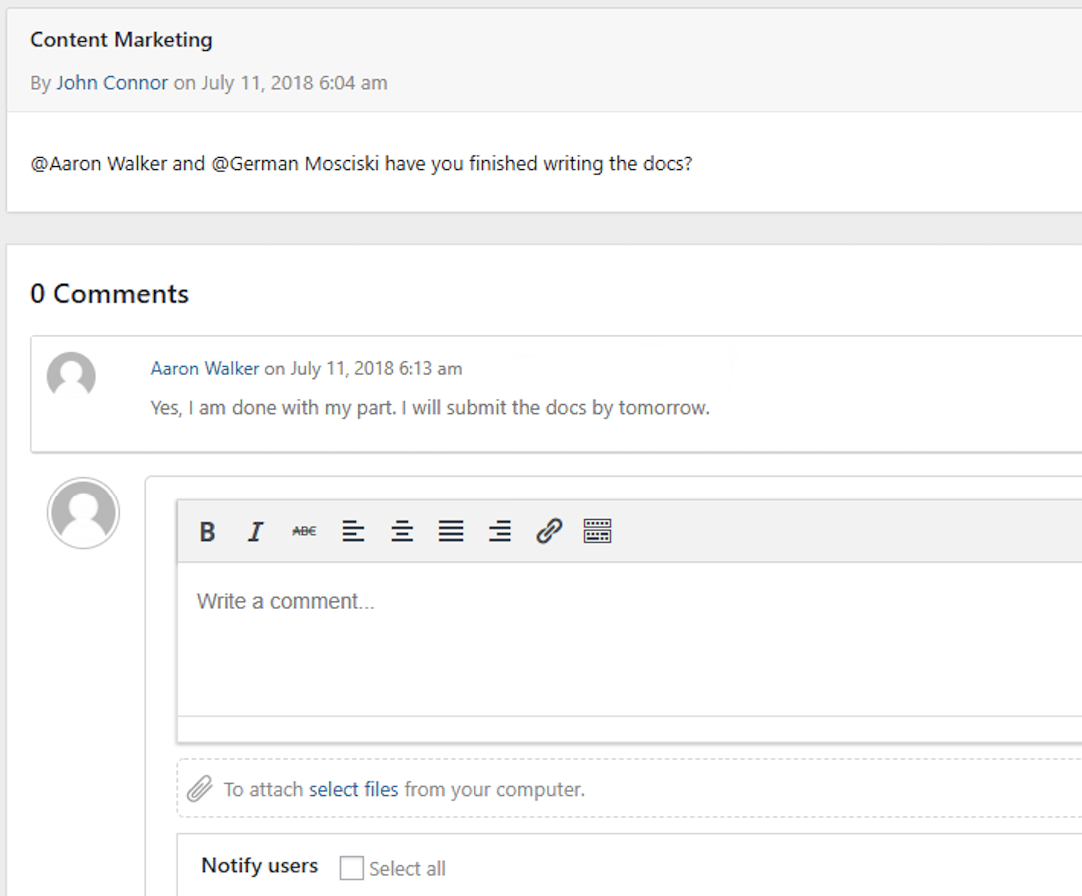Screen dimensions: 1082x896
Task: Insert a link using the chain icon
Action: (549, 531)
